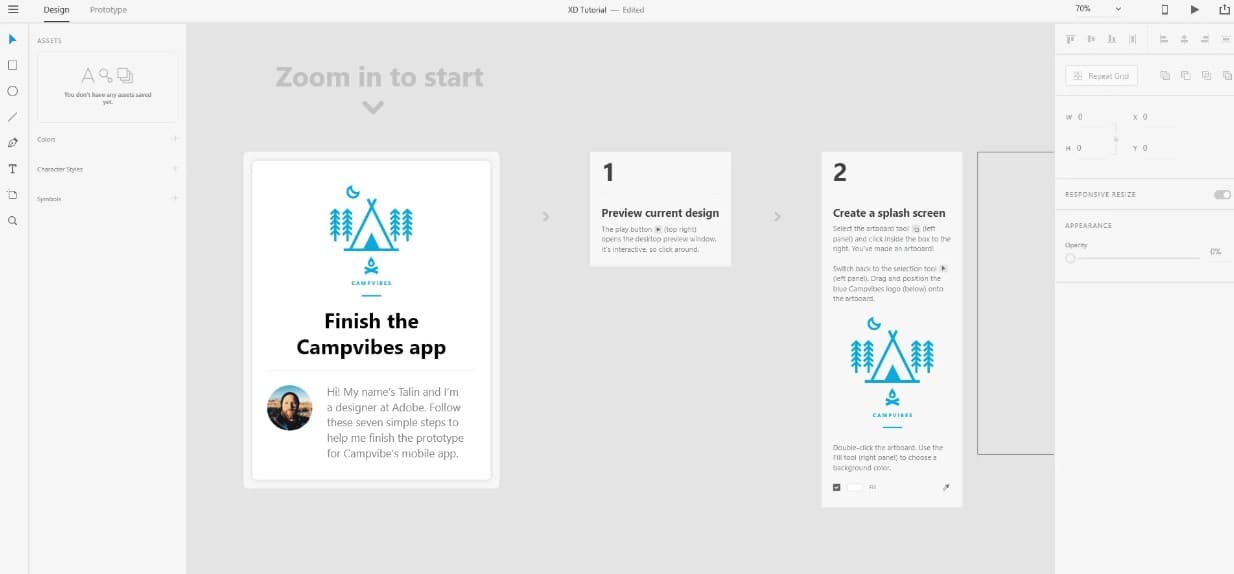Click the lock aspect ratio icon
This screenshot has height=574, width=1234.
click(1116, 139)
